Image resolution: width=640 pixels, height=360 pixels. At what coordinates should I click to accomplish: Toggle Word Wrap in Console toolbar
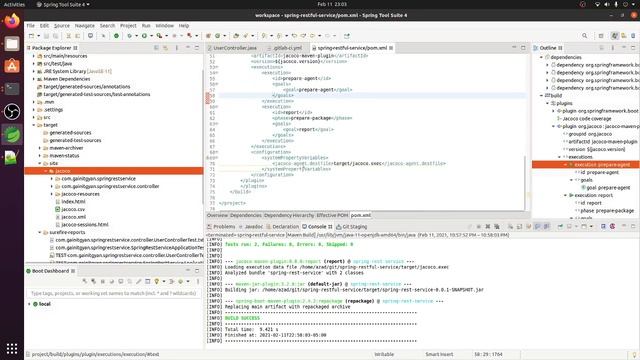click(529, 227)
